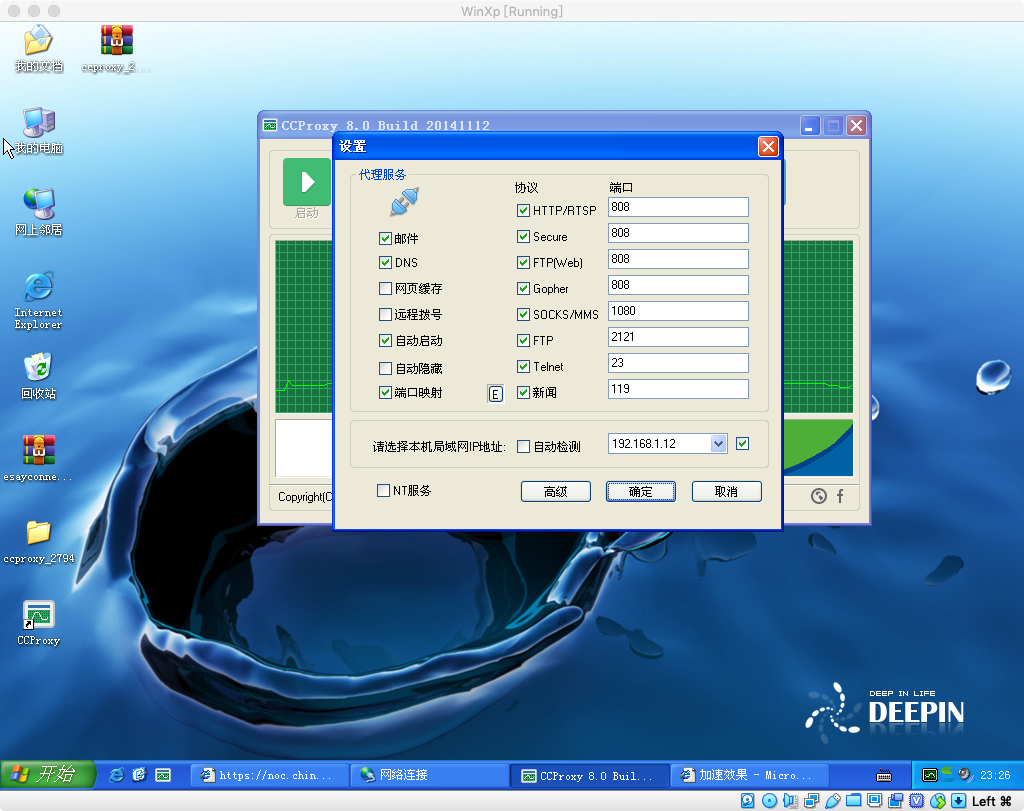Click the small E button beside port mapping
Image resolution: width=1024 pixels, height=811 pixels.
495,394
